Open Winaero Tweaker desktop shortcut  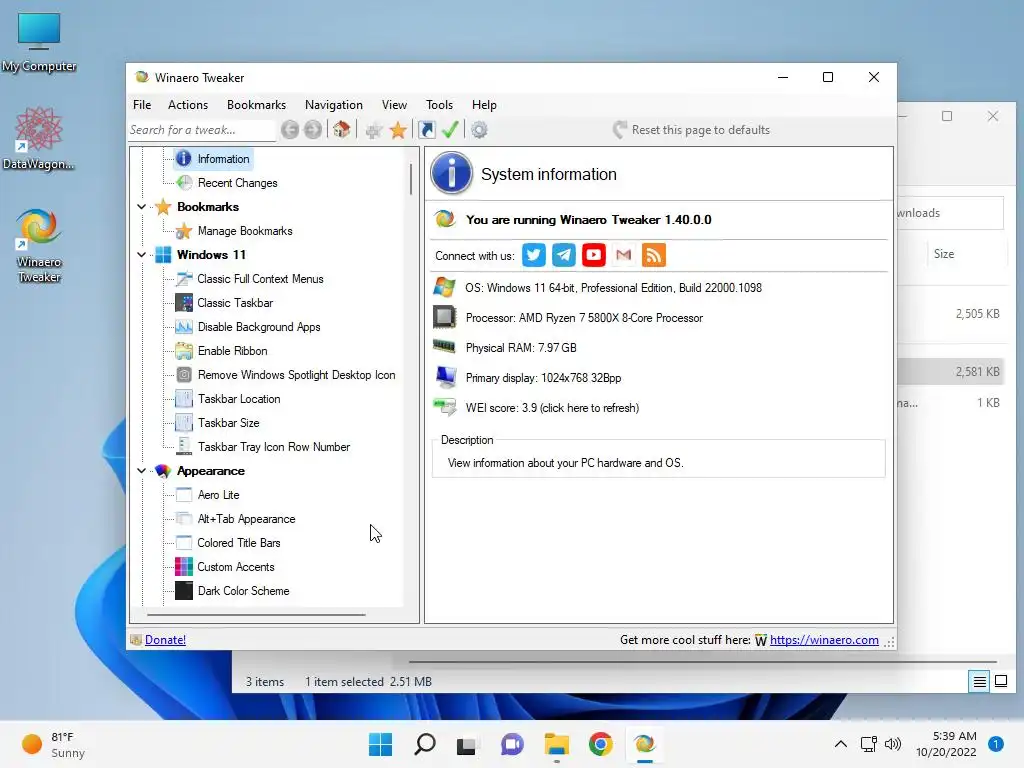[39, 246]
